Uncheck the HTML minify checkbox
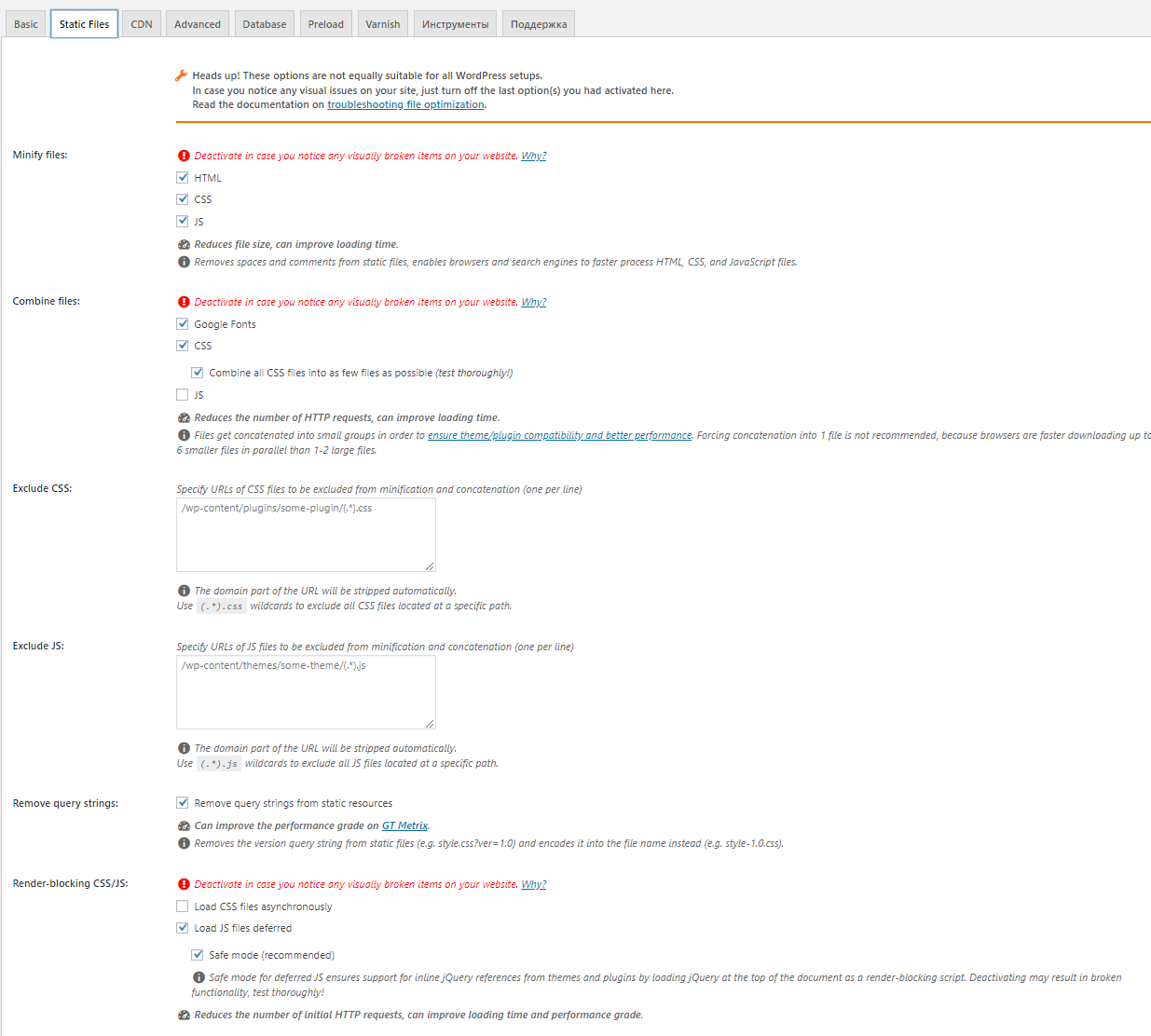This screenshot has height=1036, width=1151. [183, 177]
